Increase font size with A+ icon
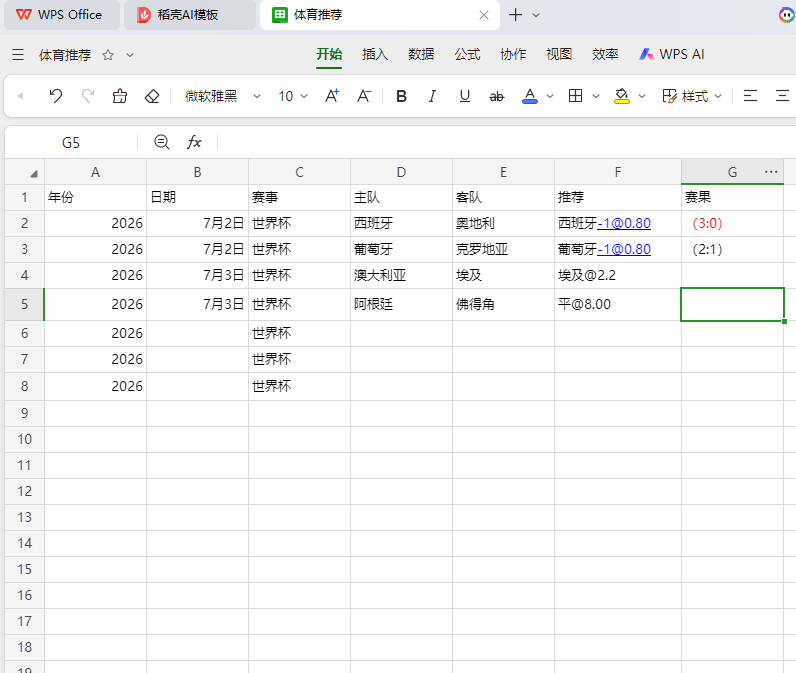 [x=332, y=96]
